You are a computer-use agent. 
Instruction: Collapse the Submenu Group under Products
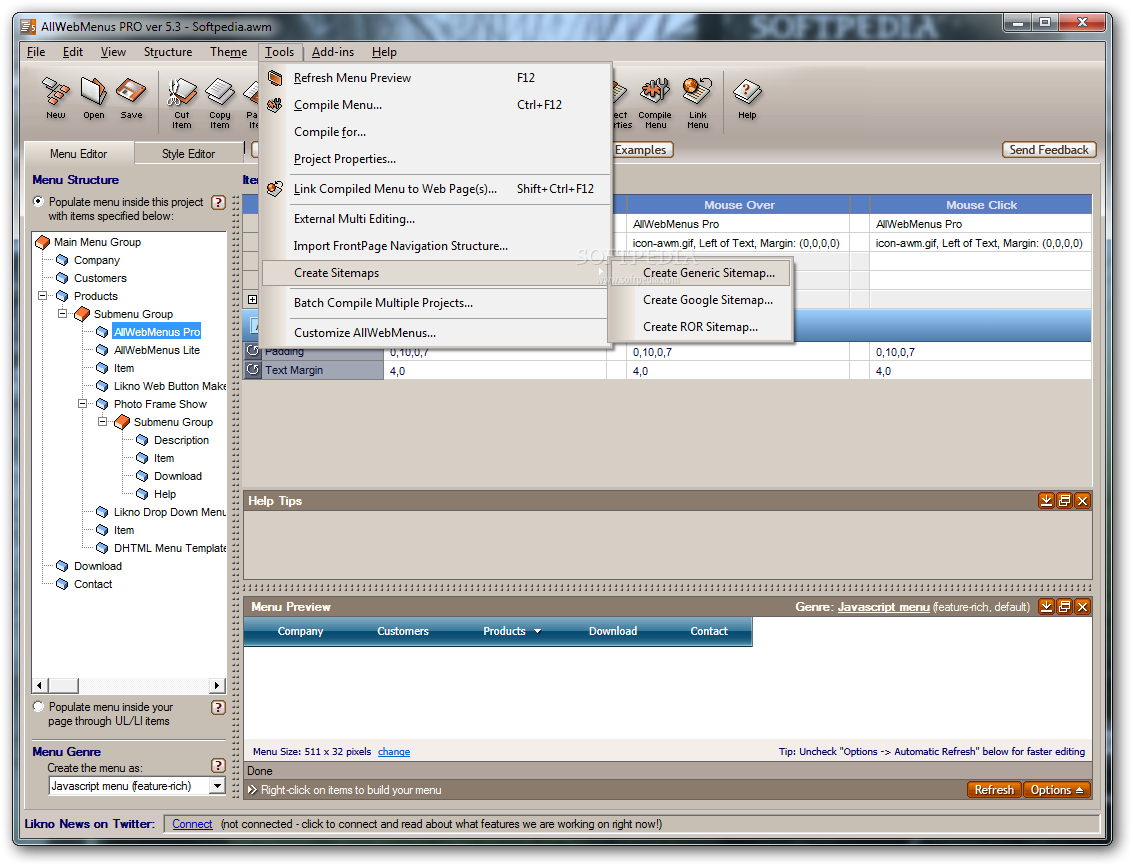pos(63,314)
